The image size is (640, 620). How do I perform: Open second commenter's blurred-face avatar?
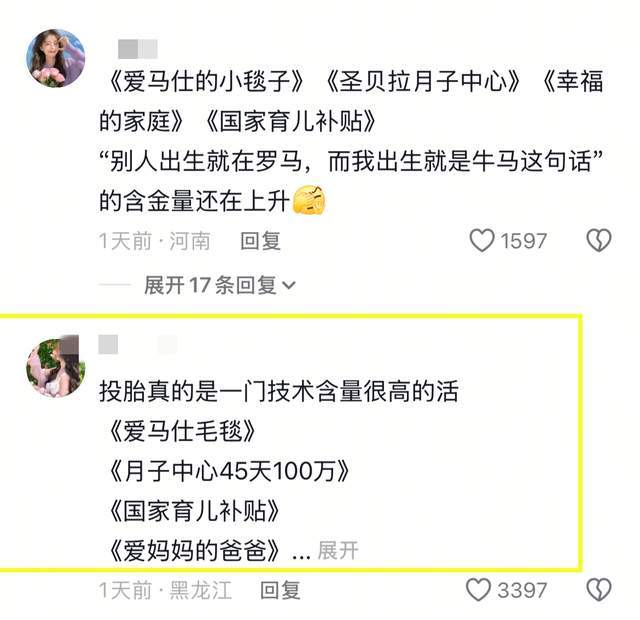point(56,366)
